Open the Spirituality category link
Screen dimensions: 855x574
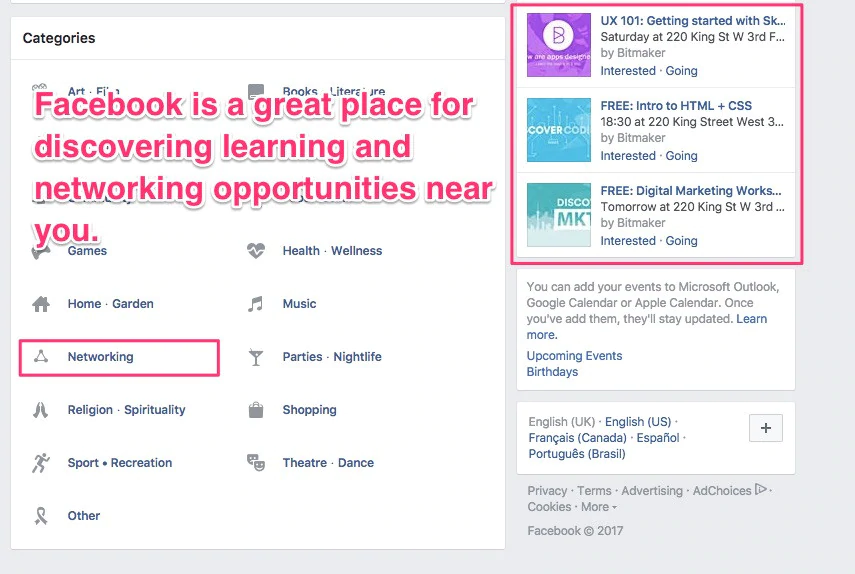click(x=155, y=409)
